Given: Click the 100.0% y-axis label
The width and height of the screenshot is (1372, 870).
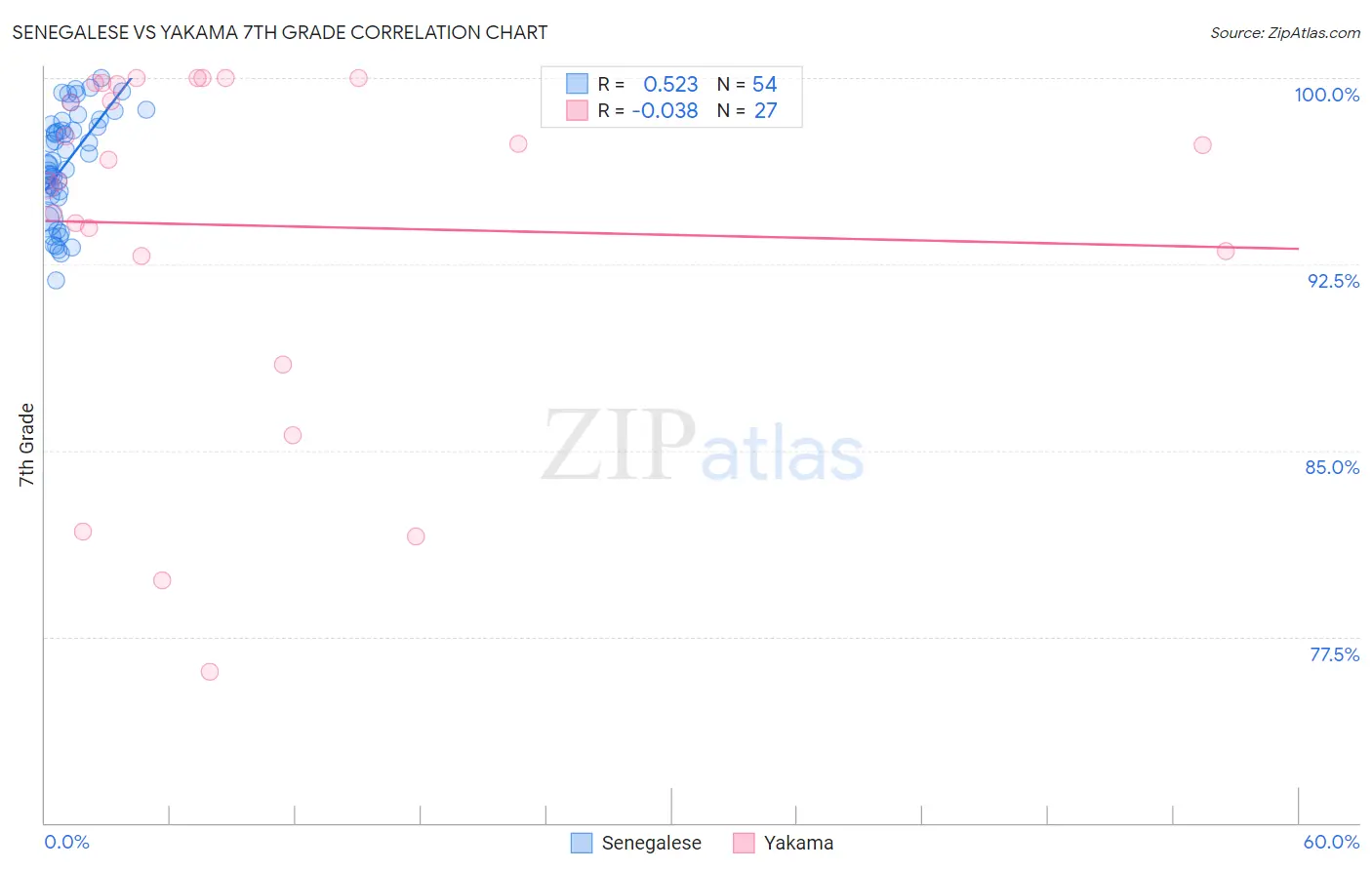Looking at the screenshot, I should (x=1326, y=95).
